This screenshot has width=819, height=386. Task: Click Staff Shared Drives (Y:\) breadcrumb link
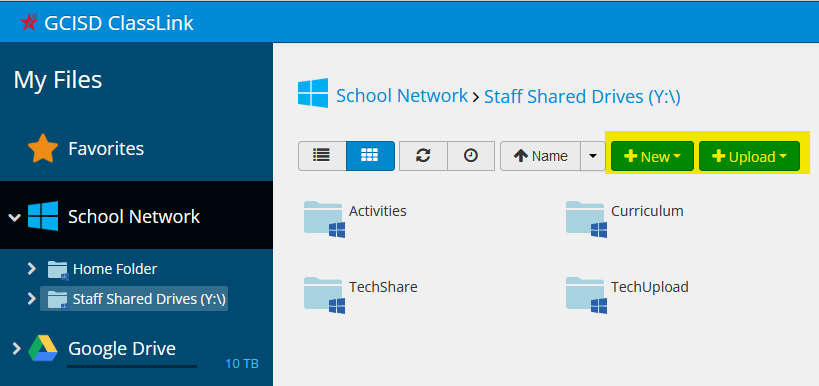[582, 97]
